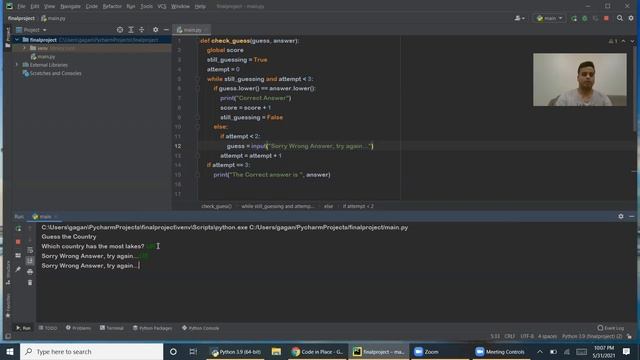Viewport: 640px width, 360px height.
Task: Open the Tools menu
Action: click(146, 7)
